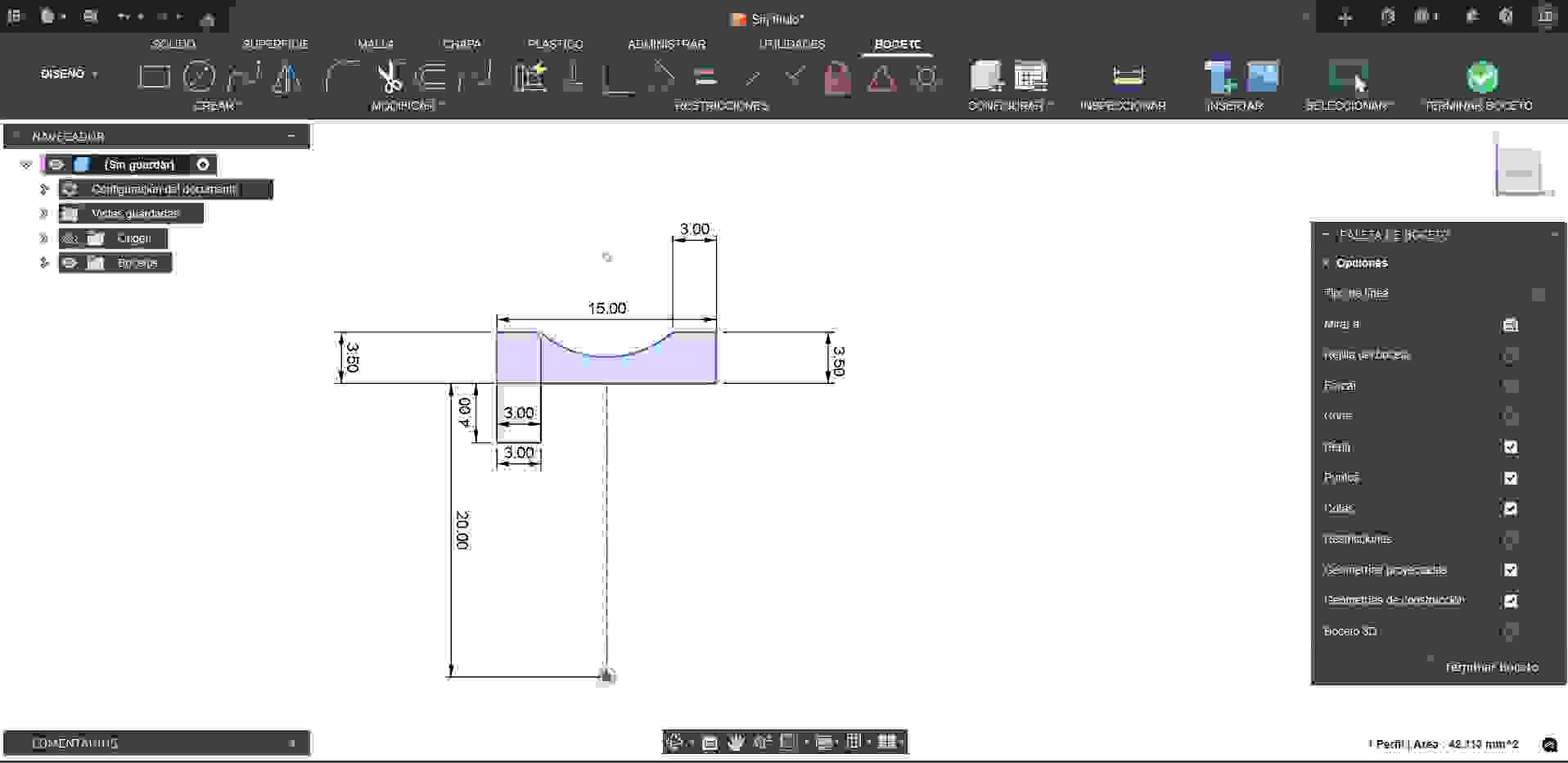1568x763 pixels.
Task: Apply the Concentric constraint icon
Action: tap(926, 78)
